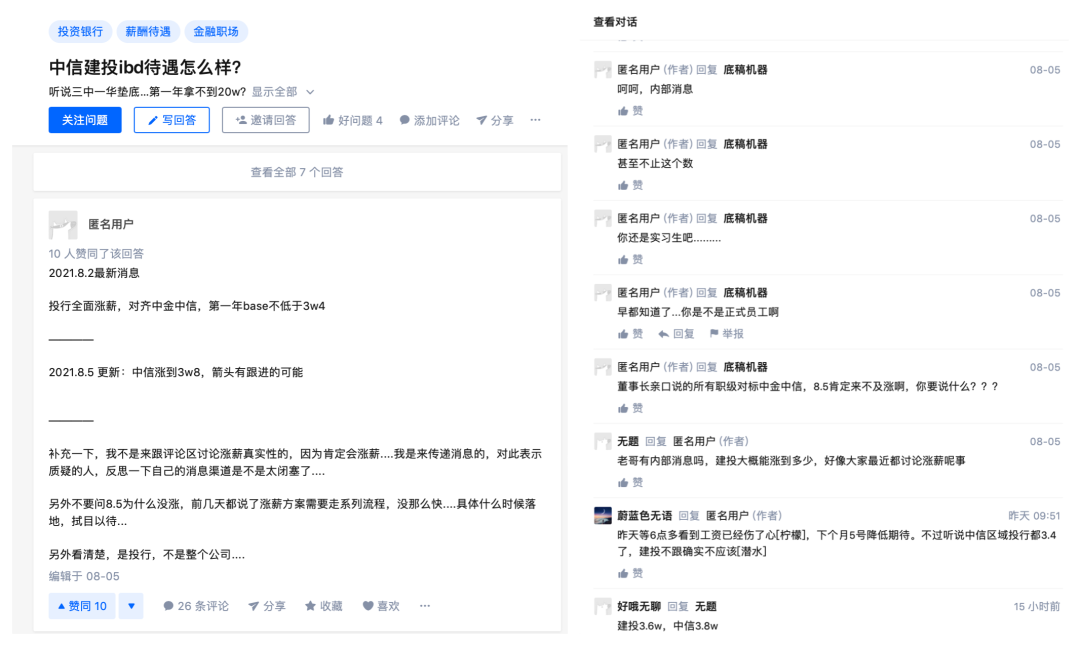The image size is (1080, 646).
Task: Open the question's more options ellipsis
Action: point(535,120)
